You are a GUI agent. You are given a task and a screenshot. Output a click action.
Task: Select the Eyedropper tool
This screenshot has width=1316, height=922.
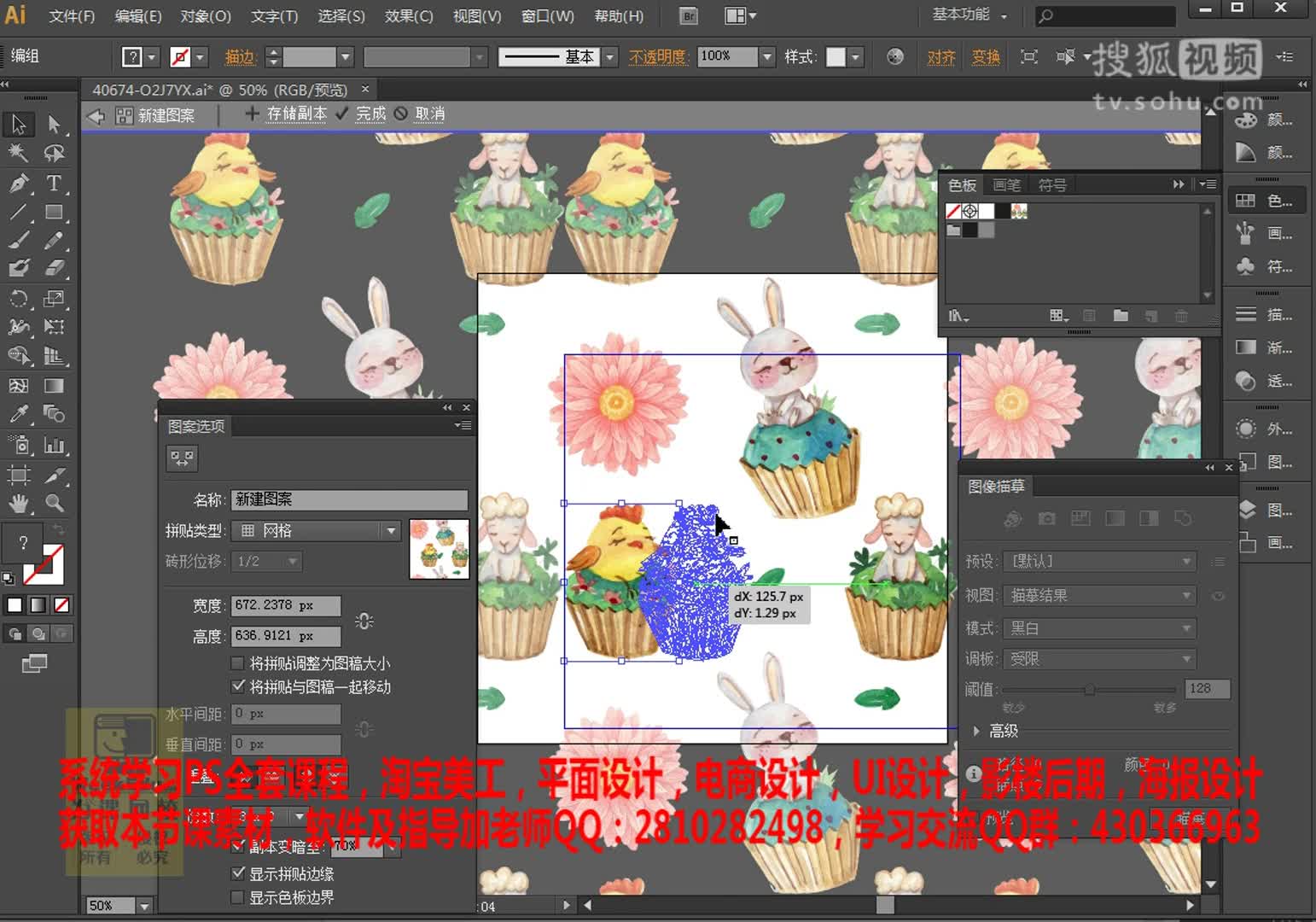pyautogui.click(x=18, y=415)
